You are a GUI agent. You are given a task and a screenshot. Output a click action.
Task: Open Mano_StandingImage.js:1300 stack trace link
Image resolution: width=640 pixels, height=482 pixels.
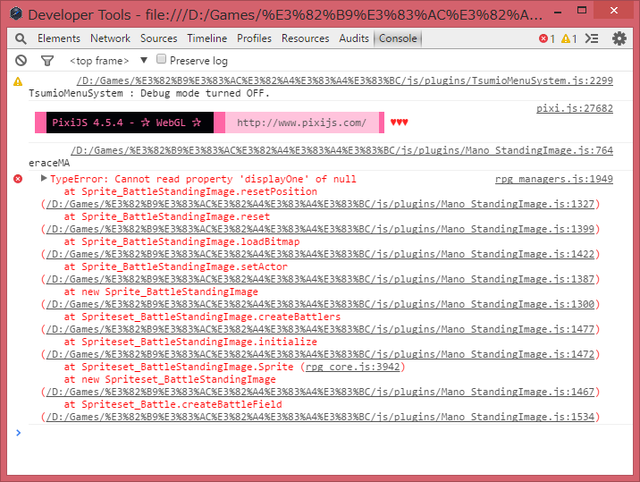(x=320, y=304)
